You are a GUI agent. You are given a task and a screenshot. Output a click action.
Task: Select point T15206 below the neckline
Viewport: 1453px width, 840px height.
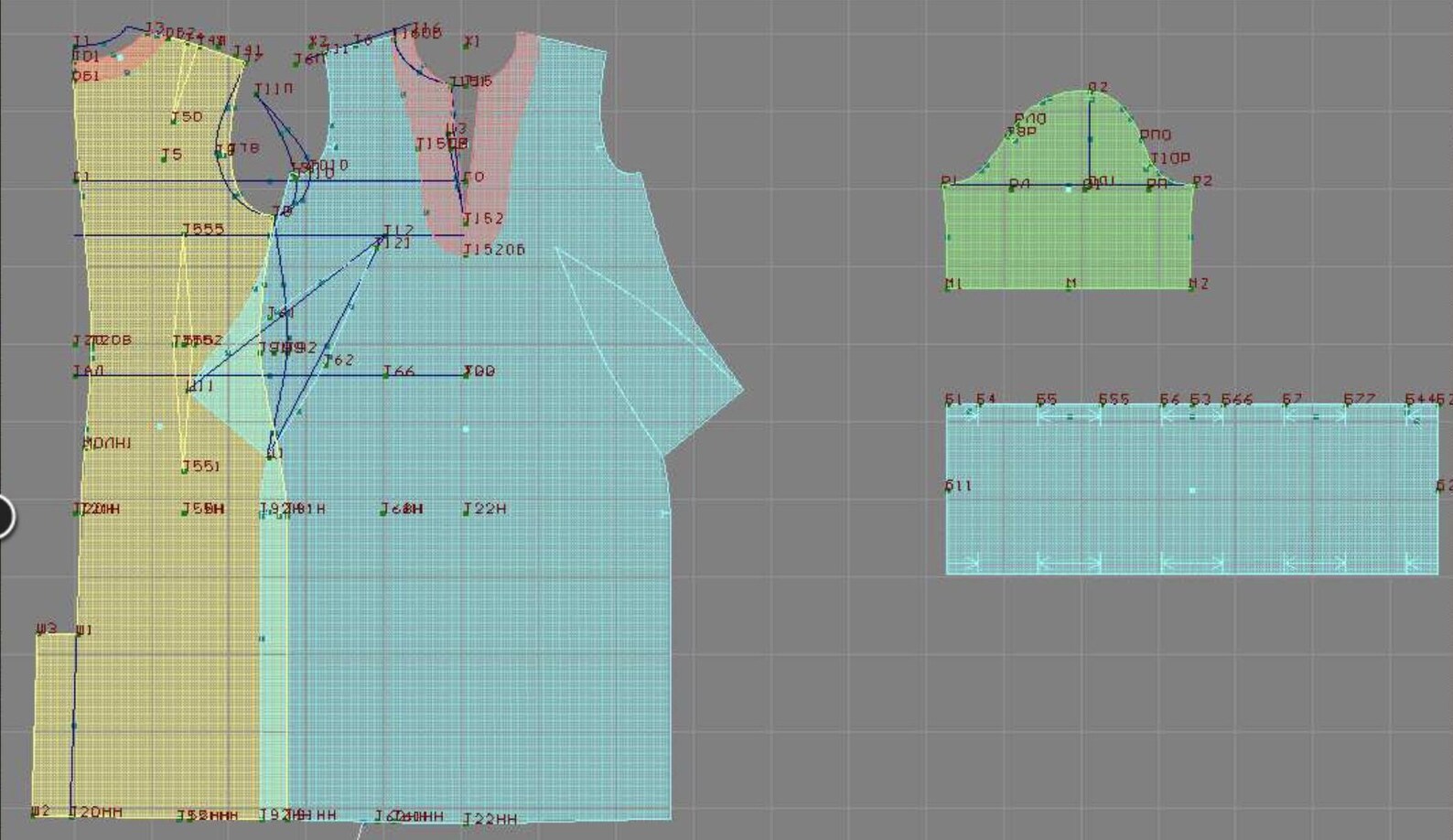(494, 250)
